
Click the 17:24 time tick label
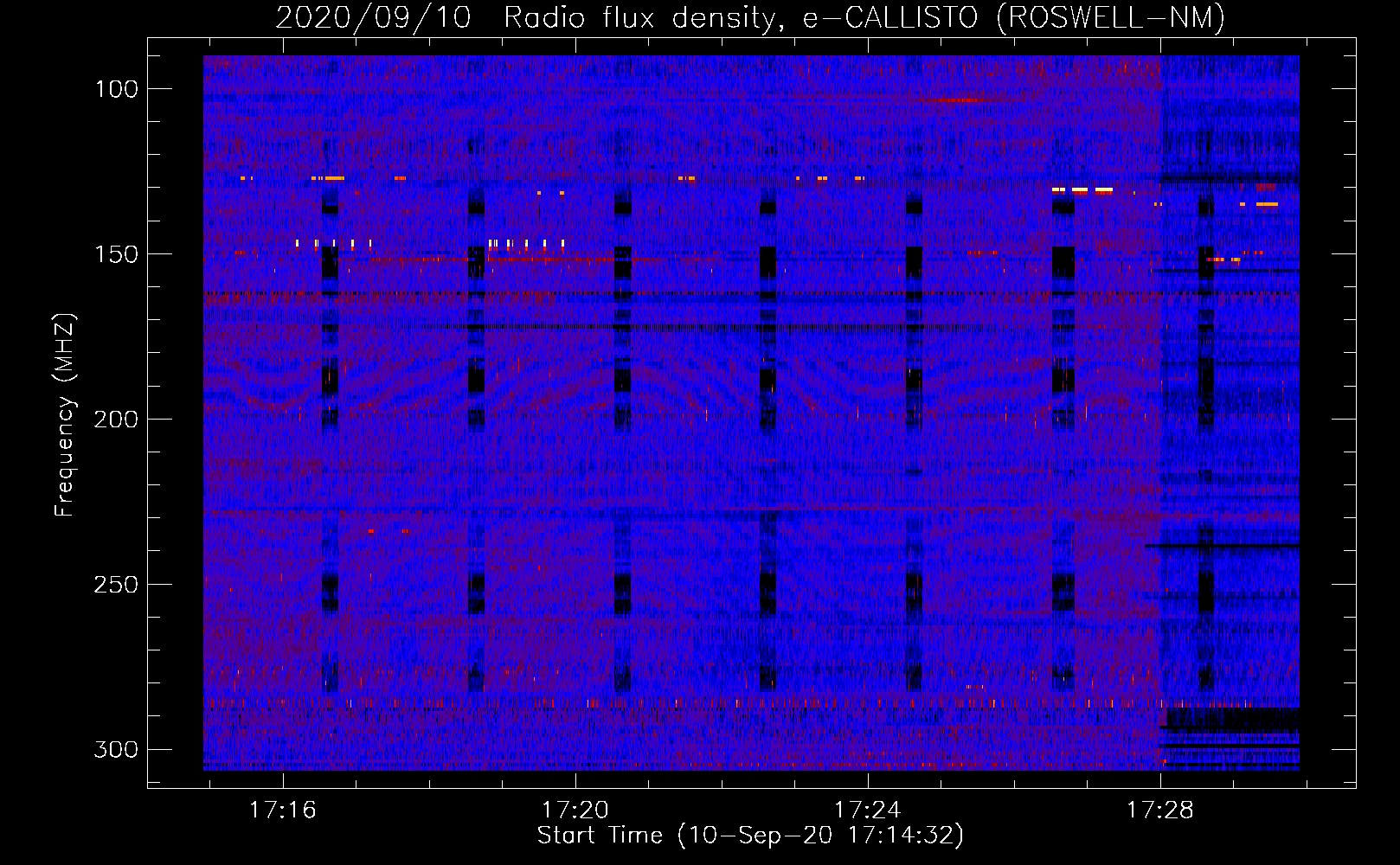(x=867, y=811)
